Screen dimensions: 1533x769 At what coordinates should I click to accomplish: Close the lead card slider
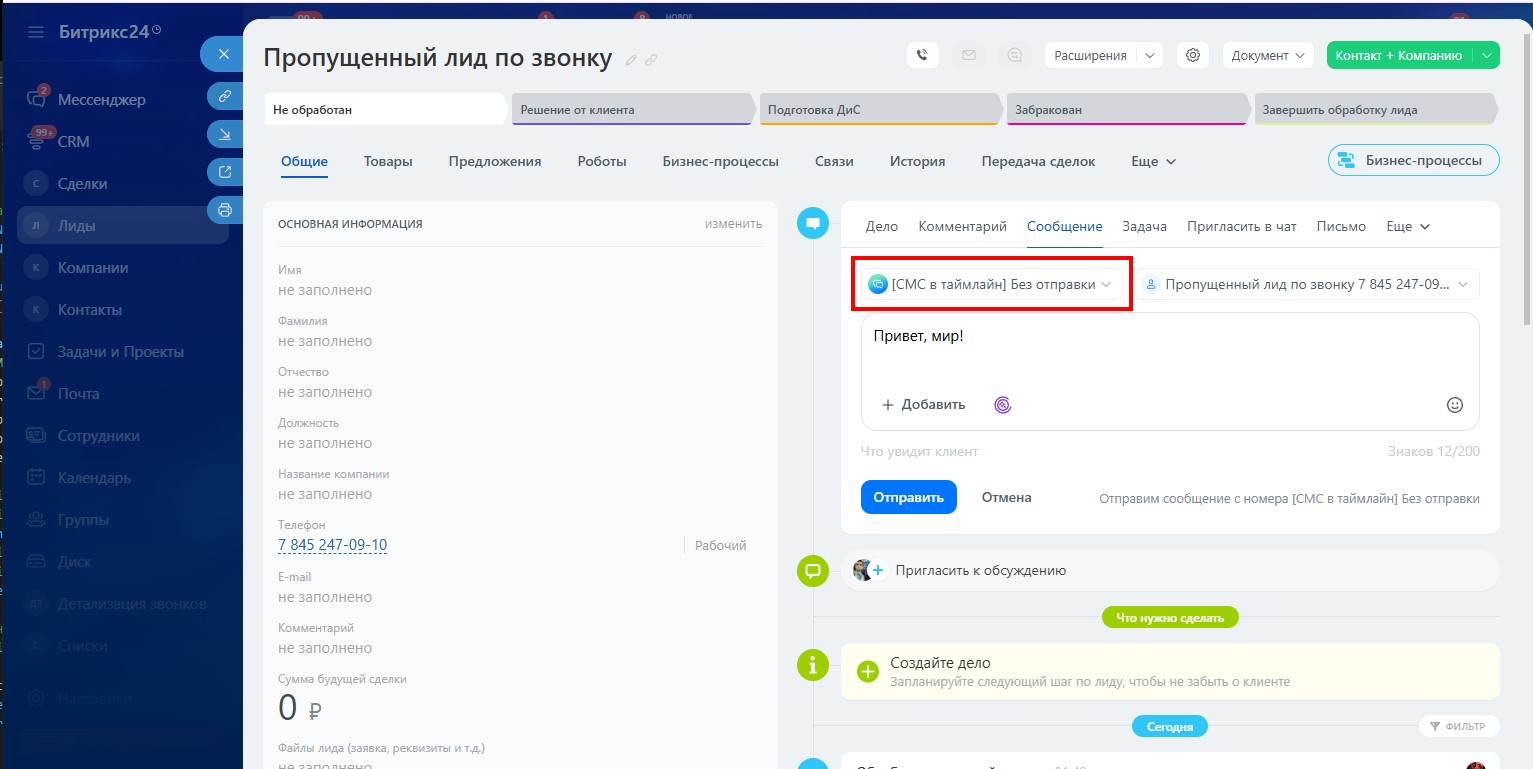[224, 54]
